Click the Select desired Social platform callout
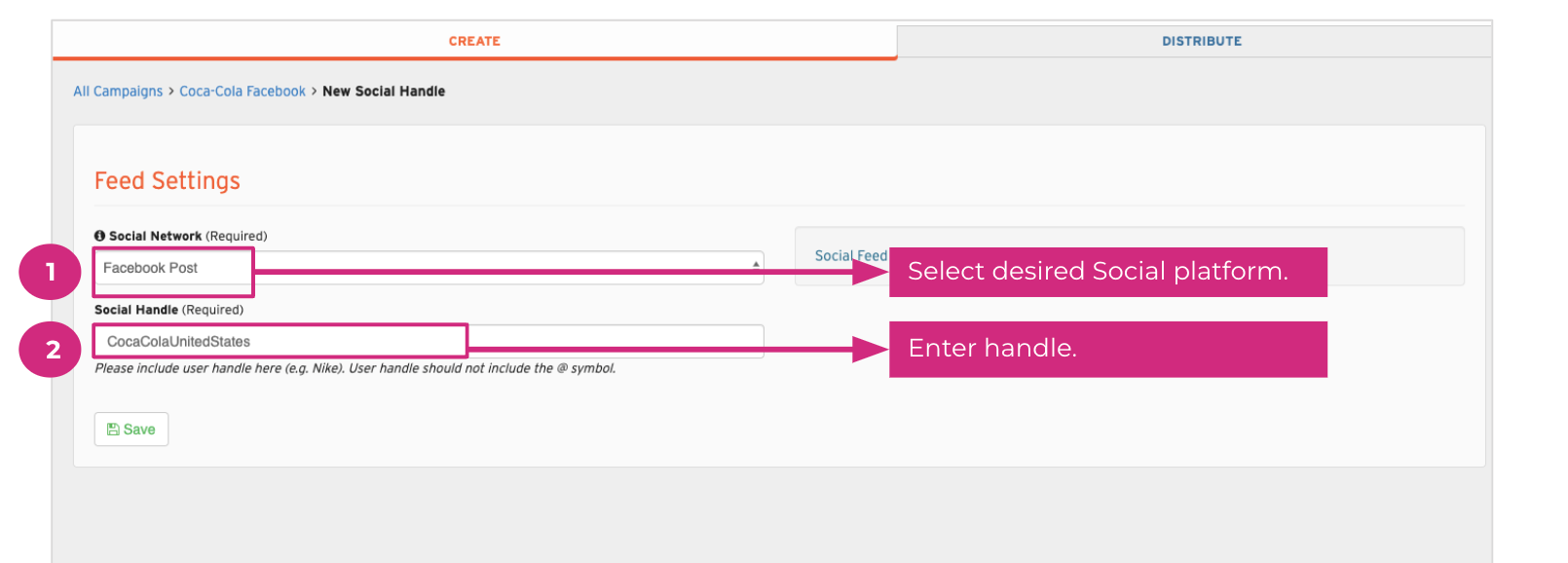This screenshot has height=563, width=1568. coord(1107,272)
